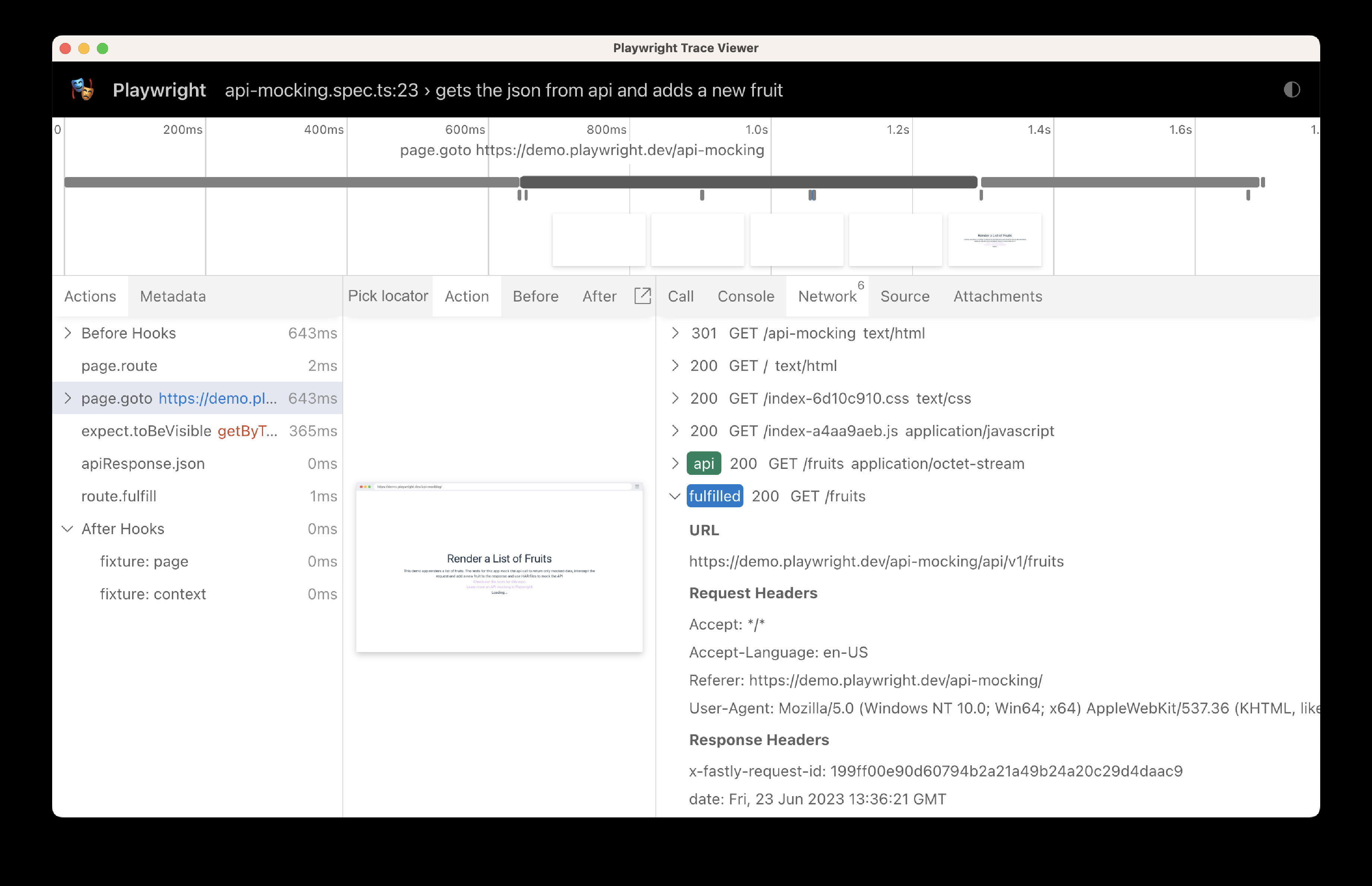This screenshot has height=886, width=1372.
Task: Collapse the fulfilled GET /fruits request
Action: pyautogui.click(x=675, y=496)
